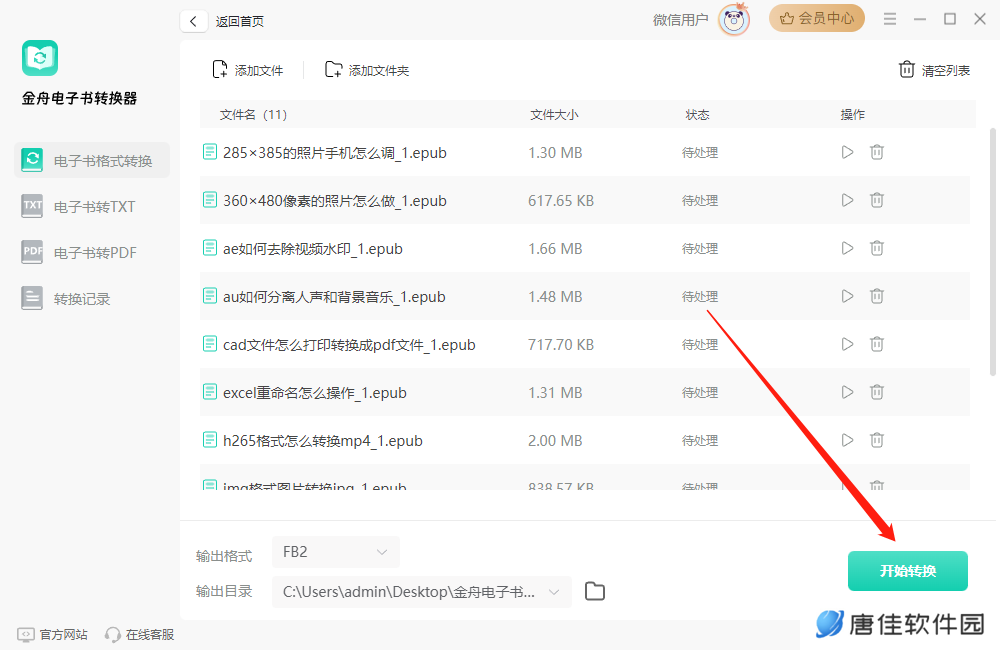Switch to 电子书转PDF mode
This screenshot has width=1000, height=650.
point(79,253)
